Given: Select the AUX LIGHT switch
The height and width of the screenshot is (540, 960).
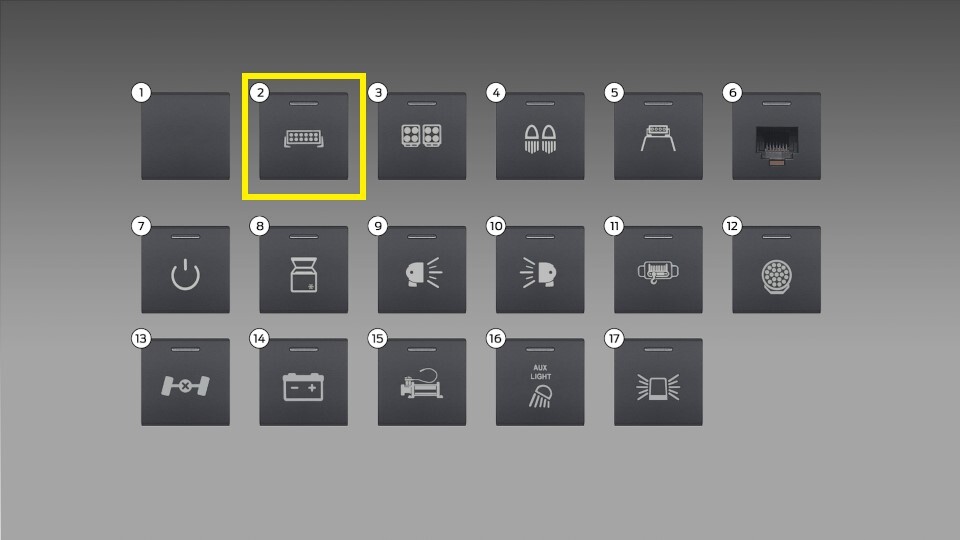Looking at the screenshot, I should coord(540,382).
